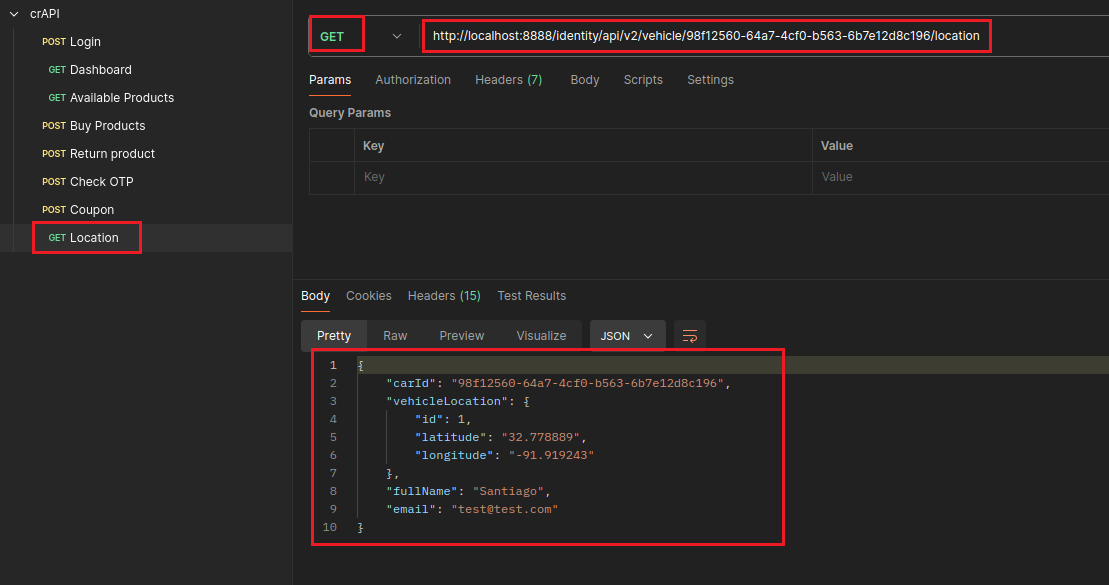Open the Available Products request
This screenshot has height=585, width=1109.
(121, 98)
